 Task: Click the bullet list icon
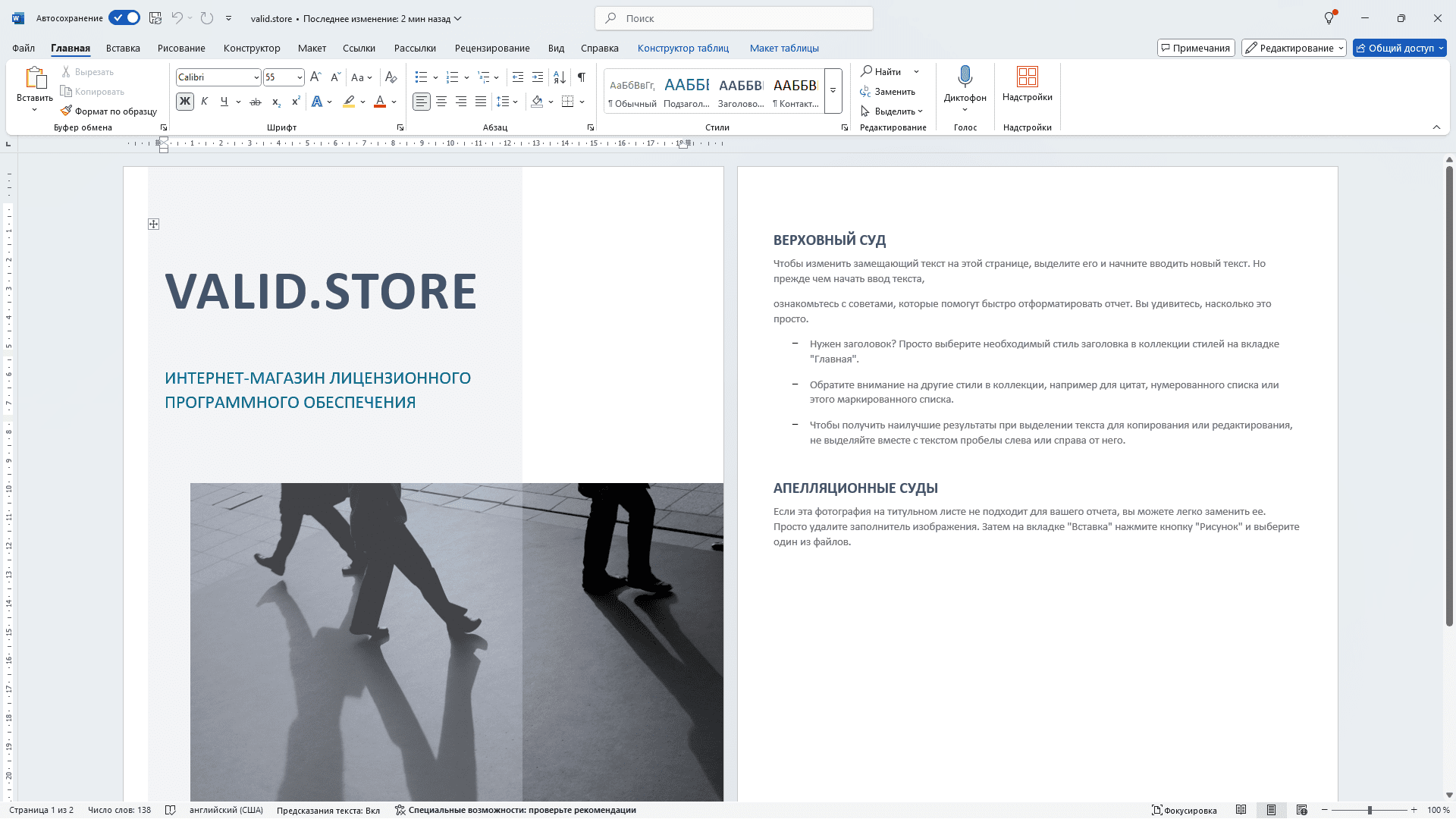tap(422, 77)
